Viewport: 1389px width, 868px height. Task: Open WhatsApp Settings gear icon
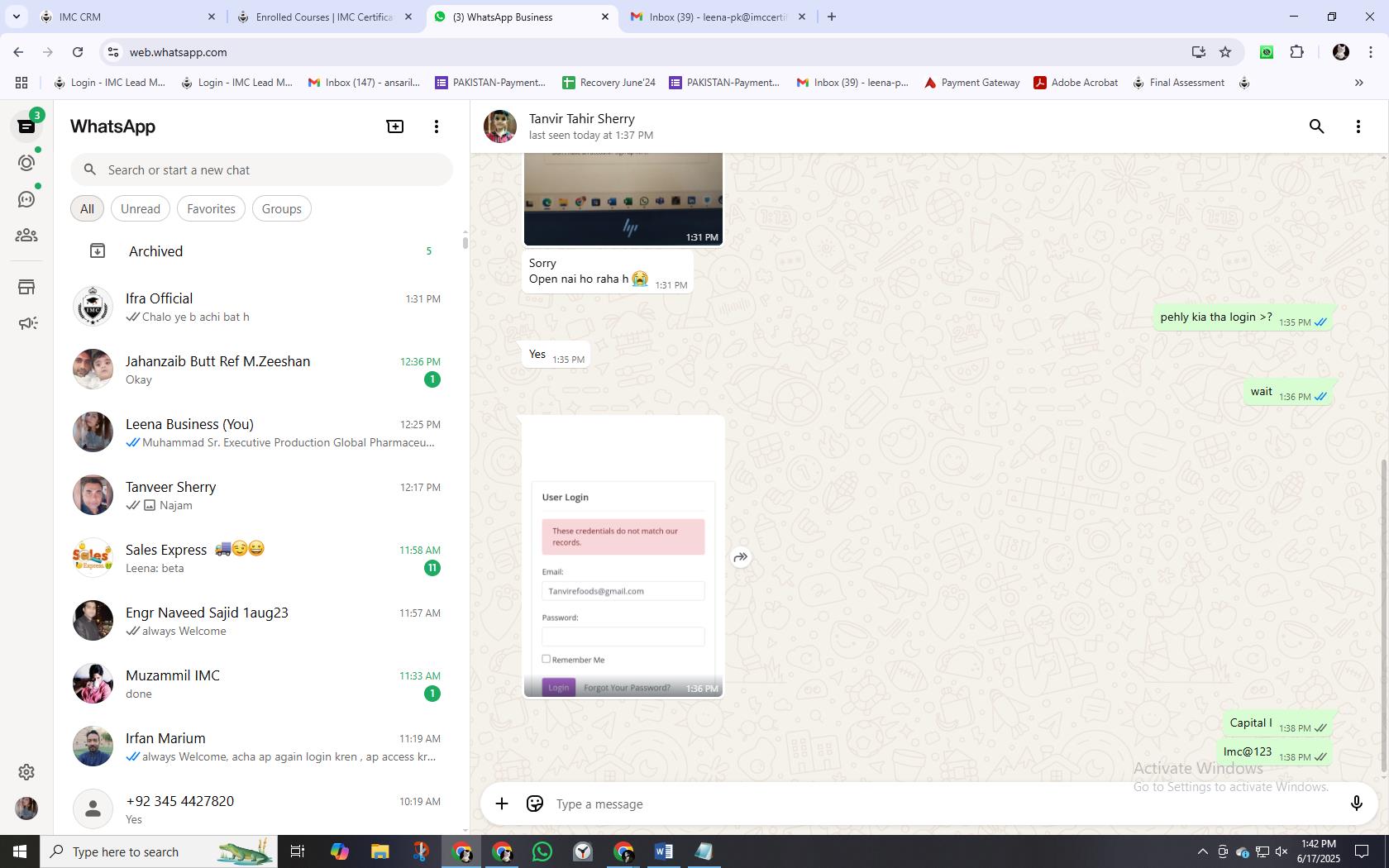click(26, 771)
